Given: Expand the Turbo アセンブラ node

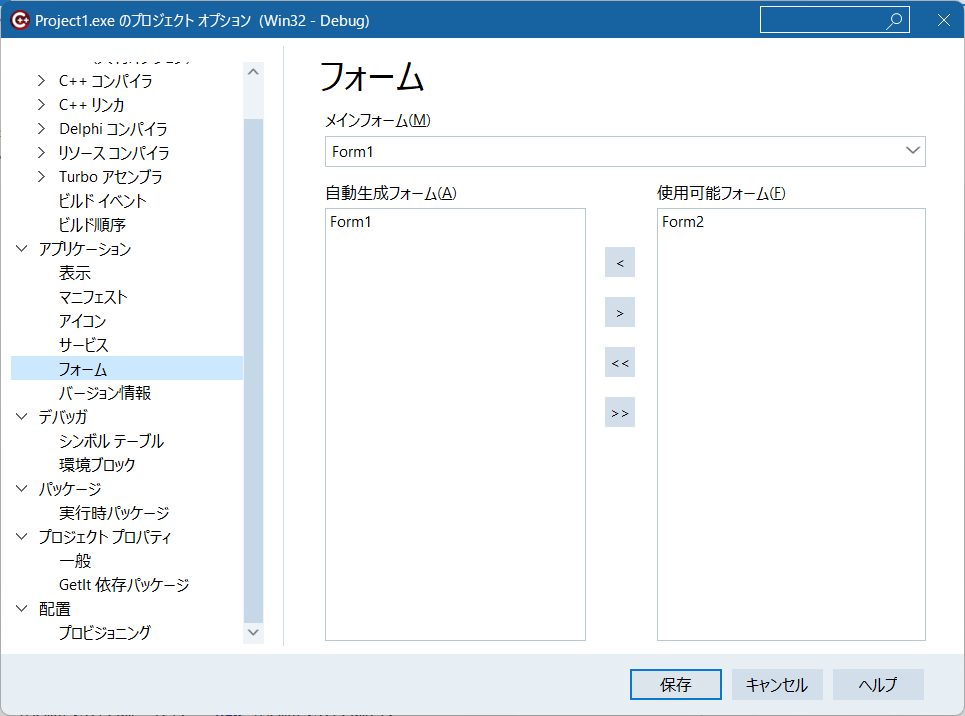Looking at the screenshot, I should point(41,177).
